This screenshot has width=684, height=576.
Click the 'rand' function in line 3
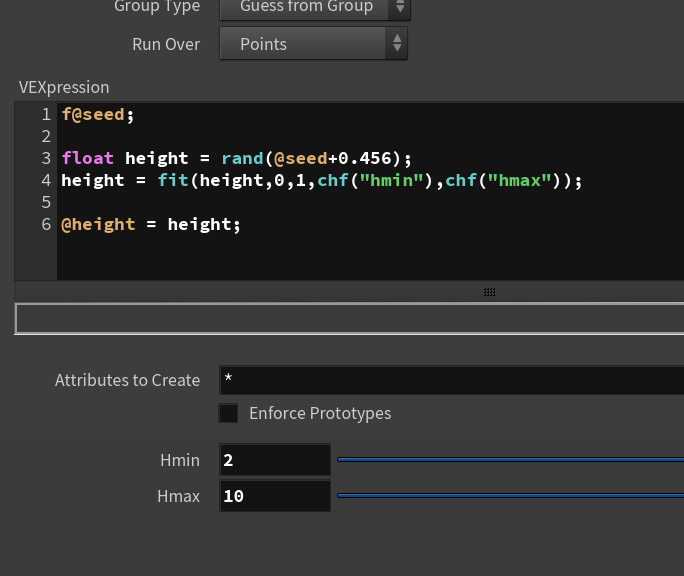coord(242,158)
